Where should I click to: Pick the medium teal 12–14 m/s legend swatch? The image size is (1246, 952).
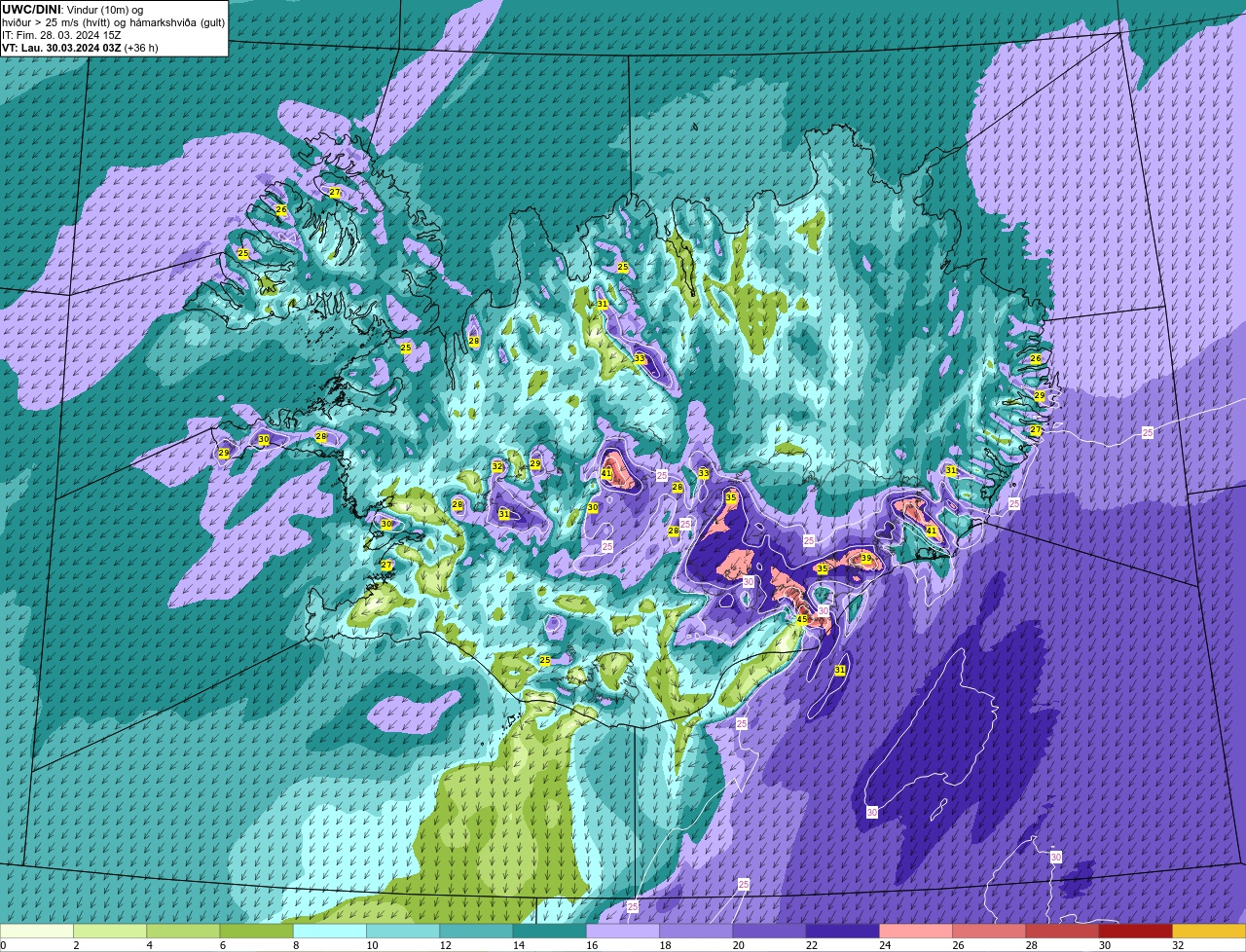tap(476, 931)
